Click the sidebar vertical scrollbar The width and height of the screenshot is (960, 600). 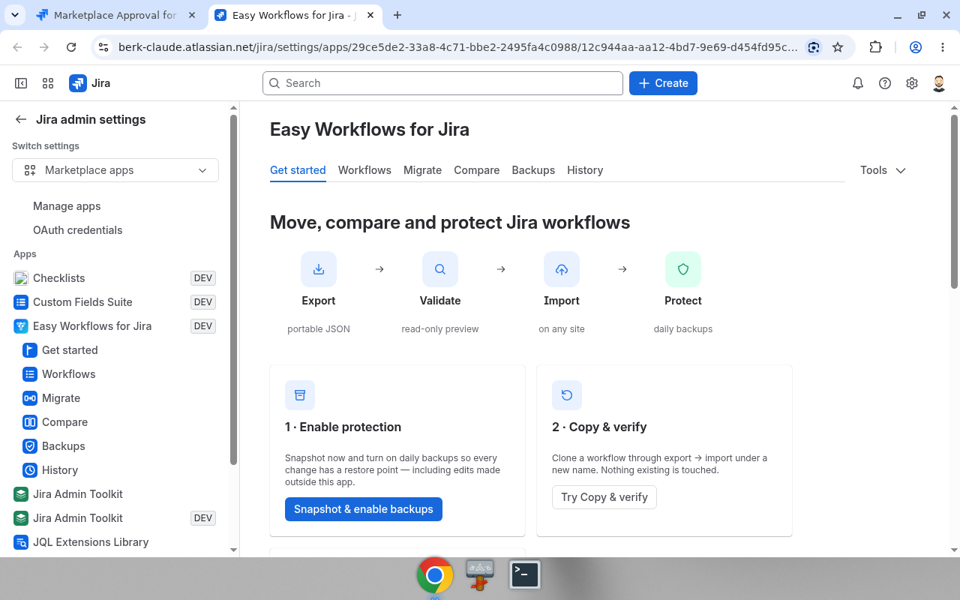pos(233,290)
